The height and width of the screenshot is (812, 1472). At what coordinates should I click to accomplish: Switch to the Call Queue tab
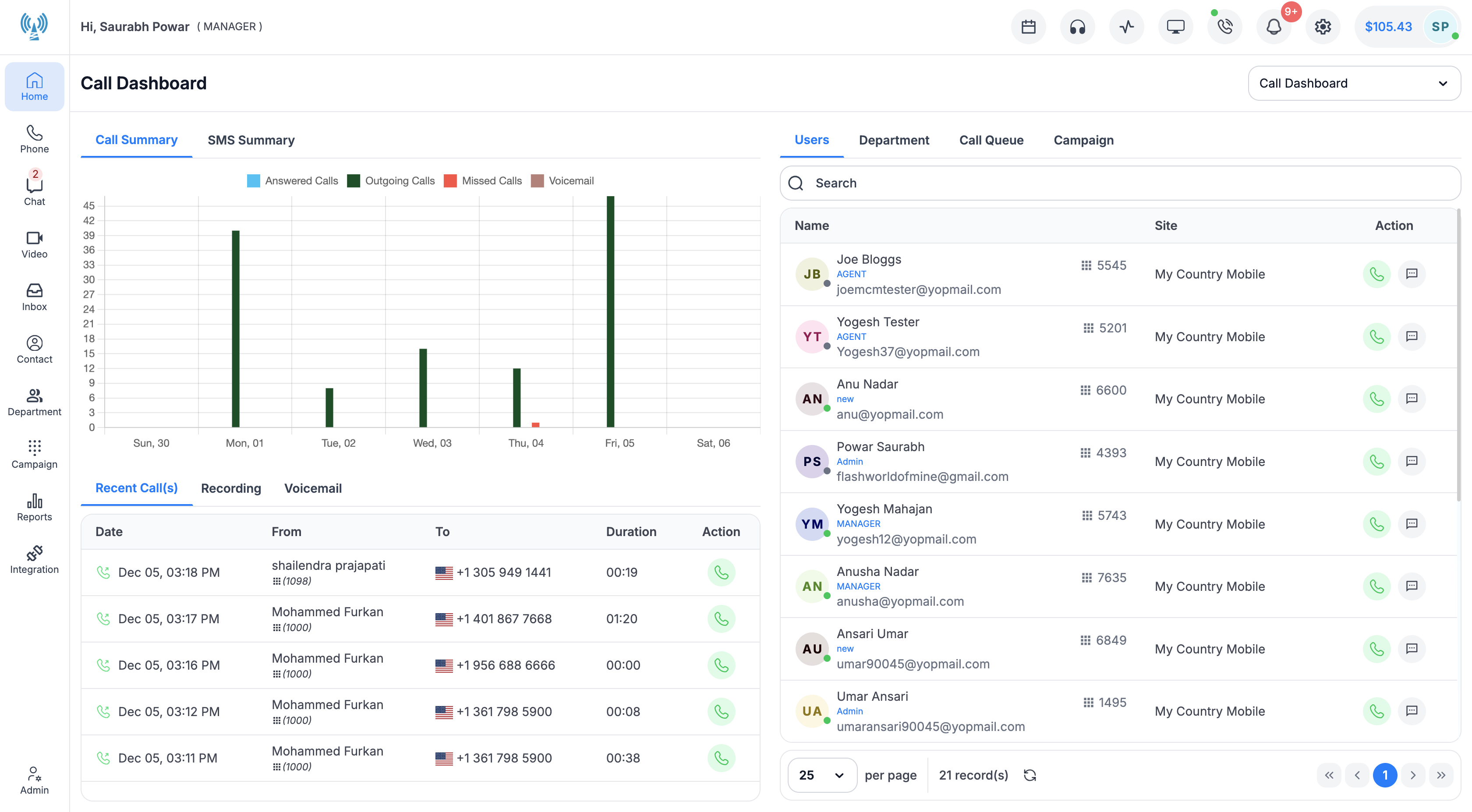point(991,140)
